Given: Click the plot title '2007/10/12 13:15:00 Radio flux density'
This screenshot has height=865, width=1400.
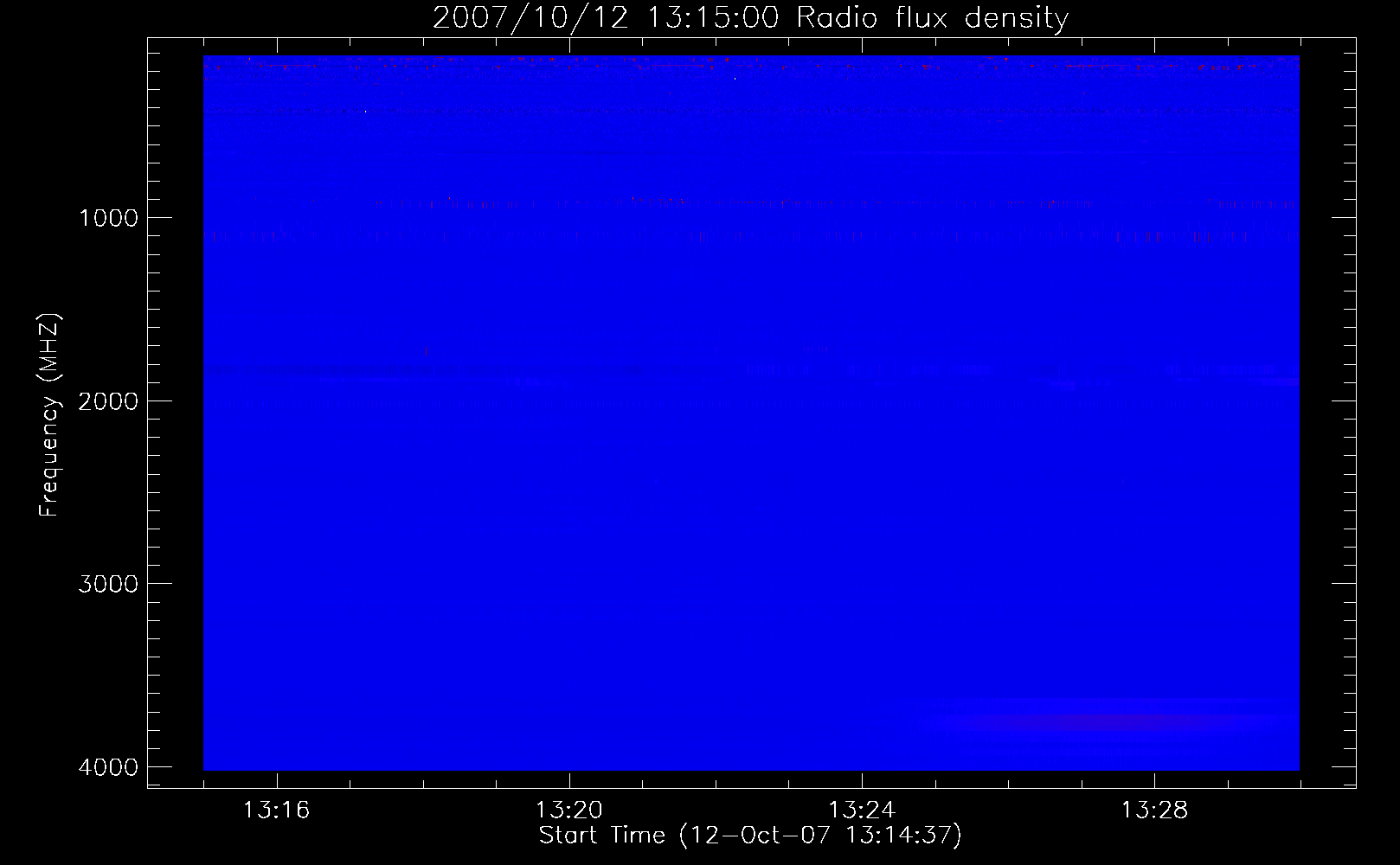Looking at the screenshot, I should coord(750,17).
